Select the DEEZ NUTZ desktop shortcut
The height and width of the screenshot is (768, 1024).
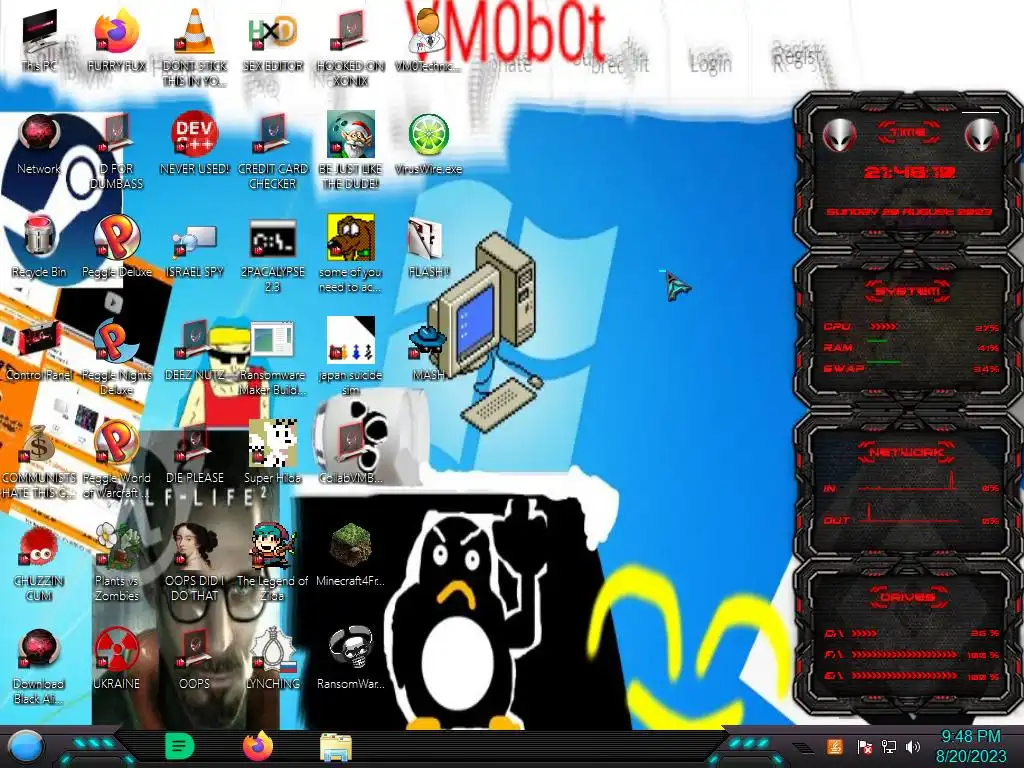point(195,351)
